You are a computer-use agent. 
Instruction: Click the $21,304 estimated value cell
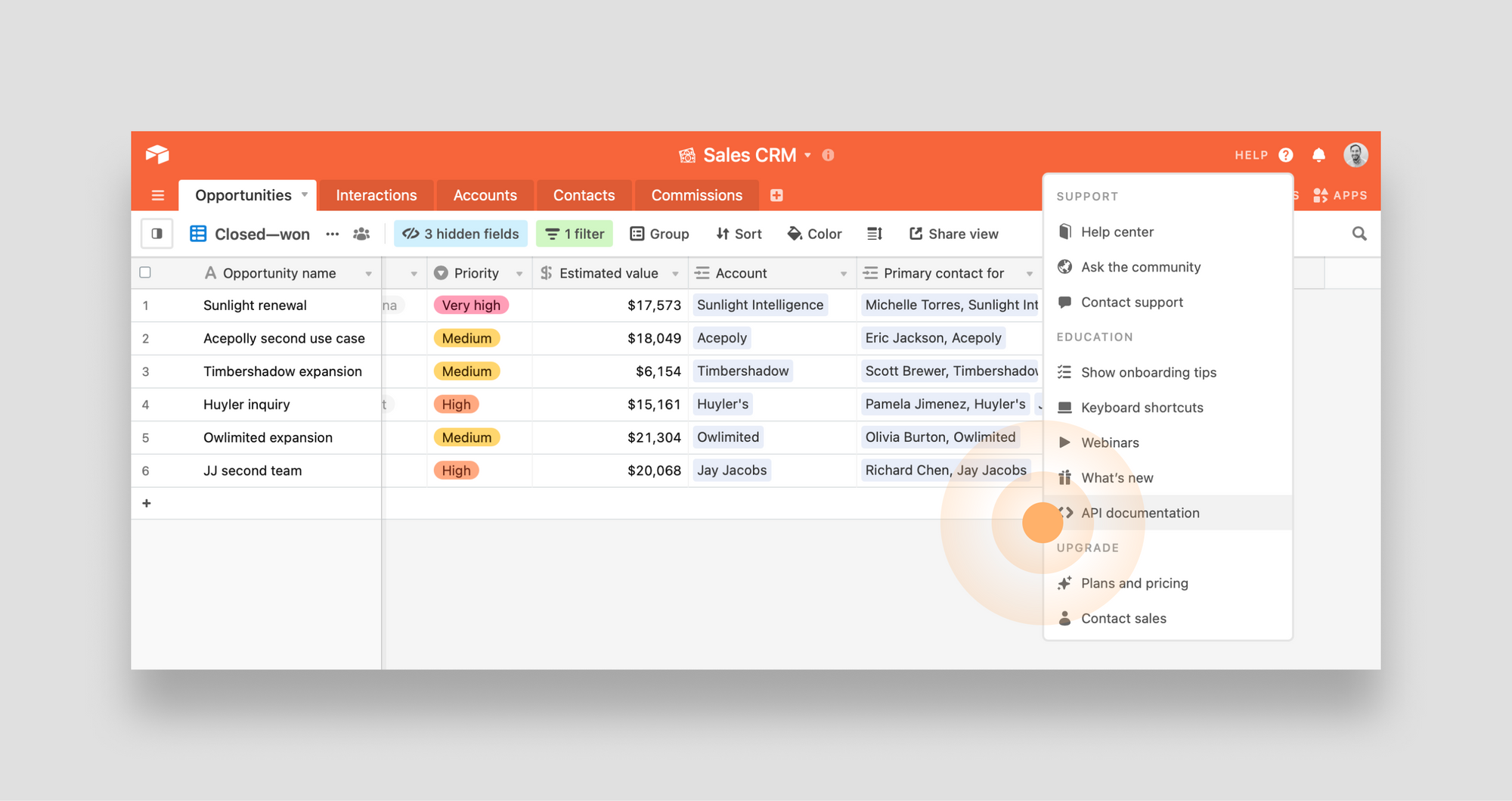click(610, 437)
